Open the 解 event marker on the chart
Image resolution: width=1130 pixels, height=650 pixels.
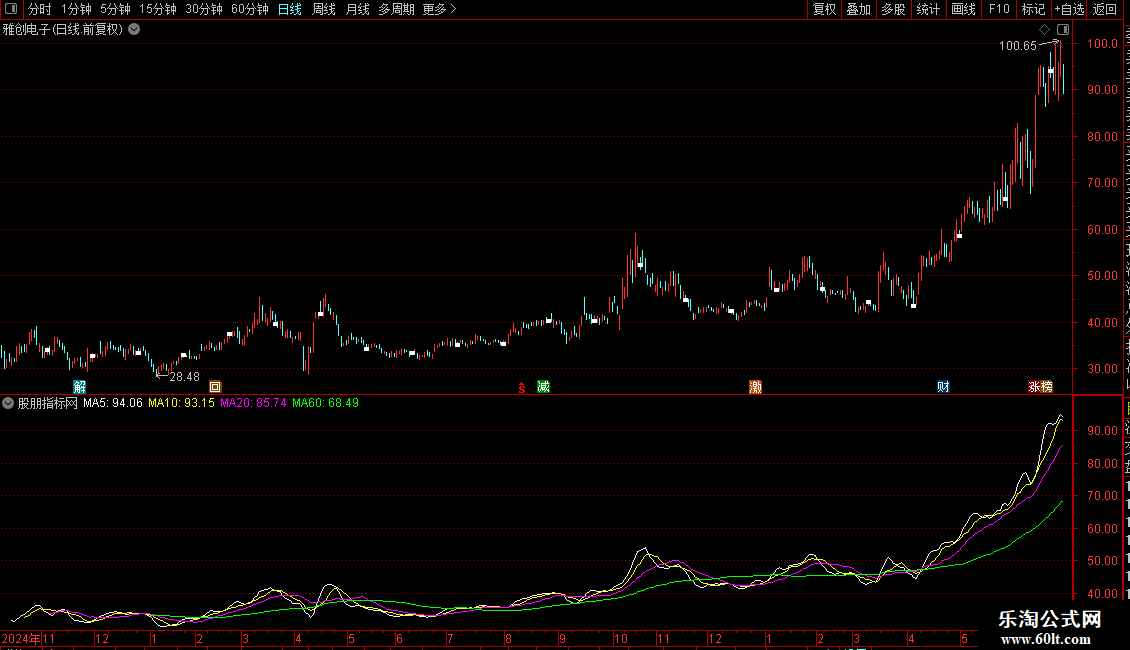[x=80, y=387]
